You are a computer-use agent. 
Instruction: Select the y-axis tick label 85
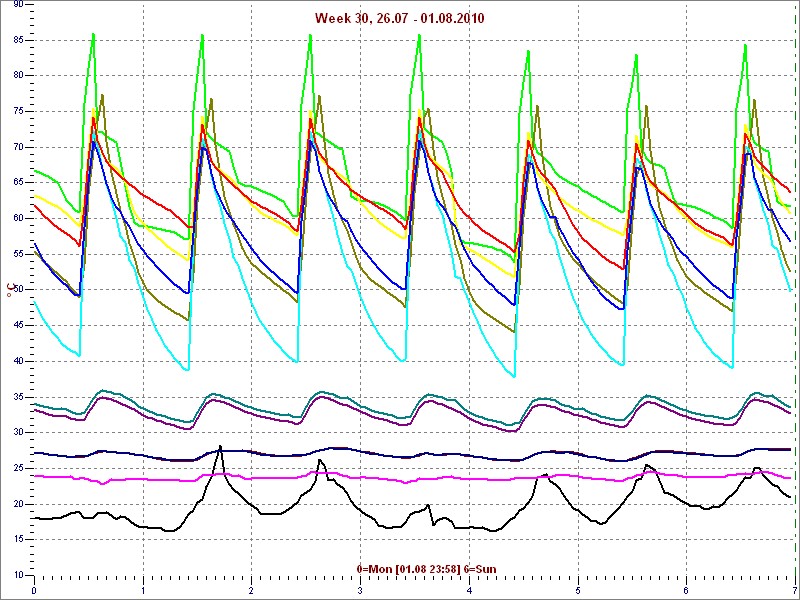pos(17,40)
